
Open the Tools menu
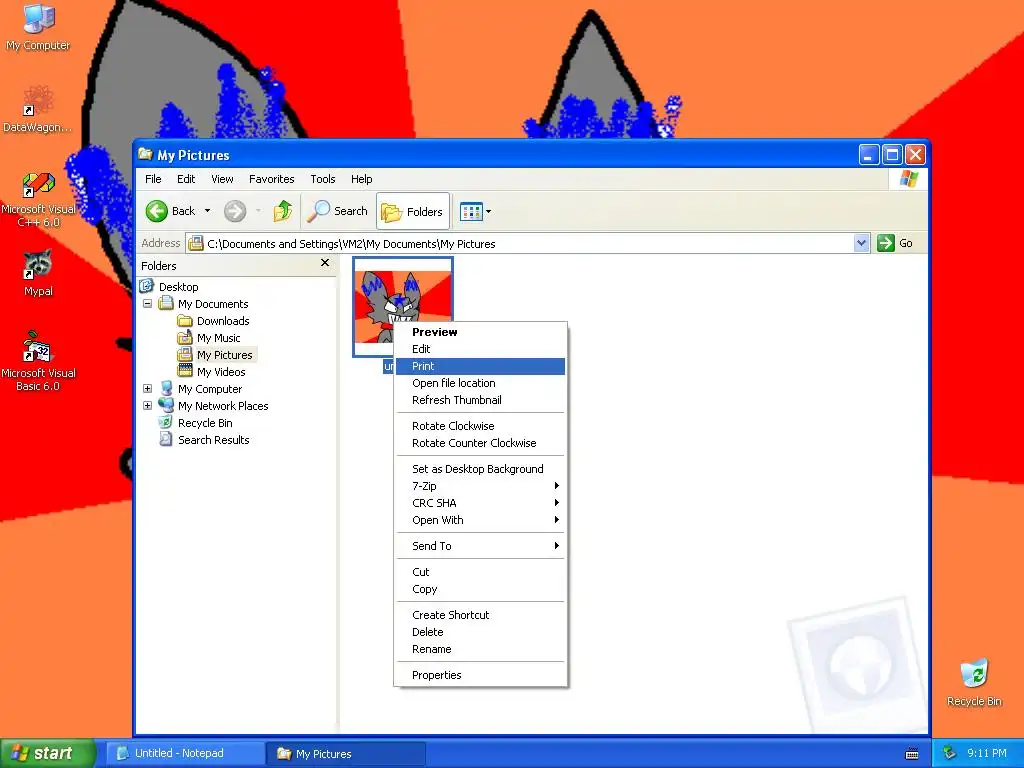(323, 179)
